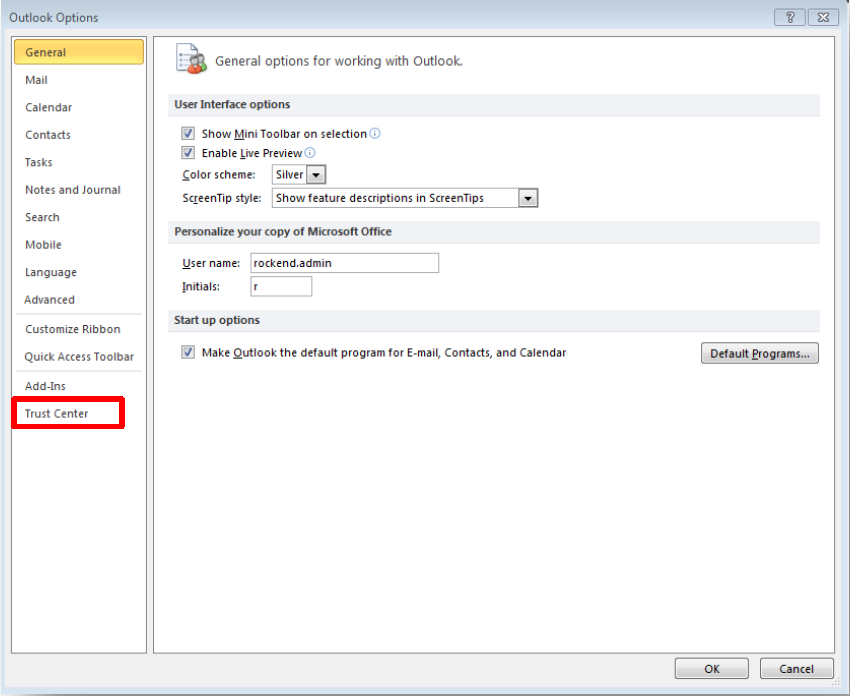Click Personalize your copy of Microsoft Office heading
Viewport: 850px width, 696px height.
pos(283,231)
